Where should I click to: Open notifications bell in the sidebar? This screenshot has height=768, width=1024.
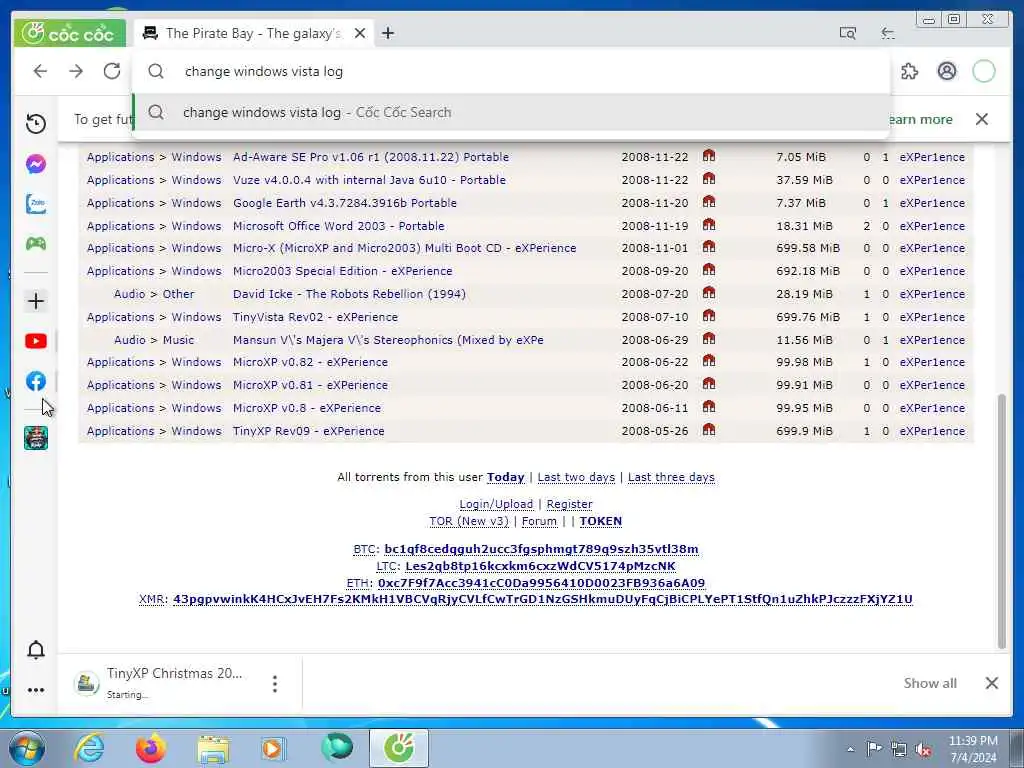tap(36, 650)
